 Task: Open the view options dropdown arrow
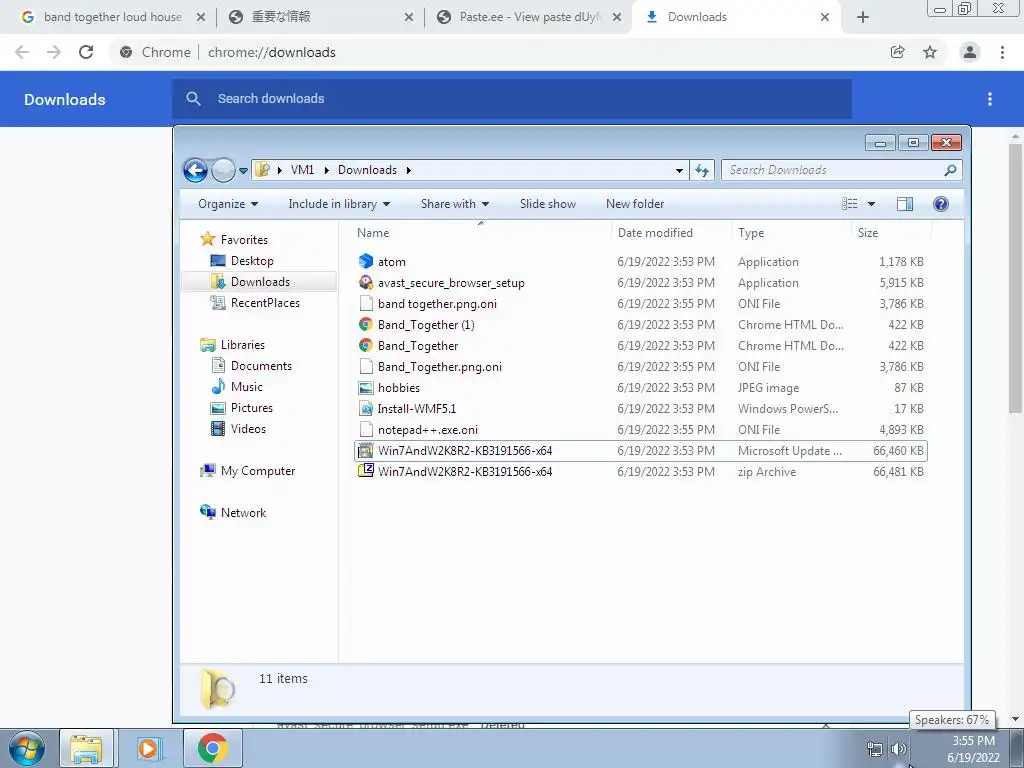pos(871,204)
